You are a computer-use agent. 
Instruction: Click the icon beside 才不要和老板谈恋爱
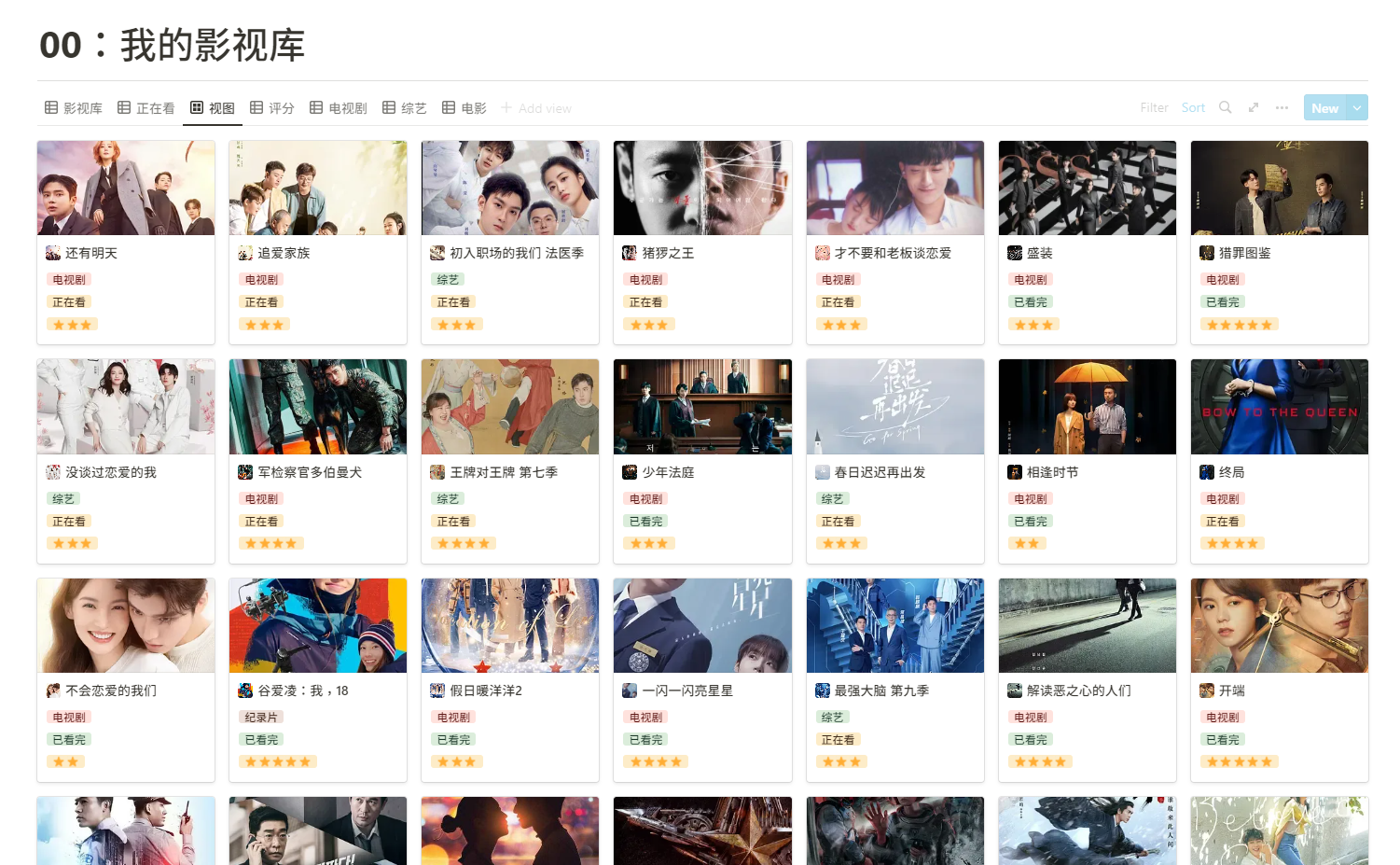(x=822, y=253)
